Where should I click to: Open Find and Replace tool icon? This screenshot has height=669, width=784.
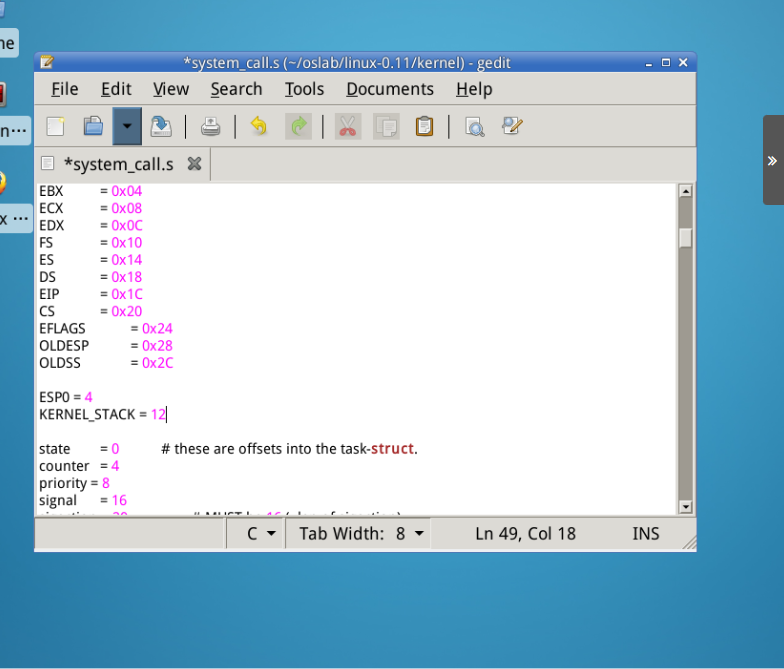(512, 127)
